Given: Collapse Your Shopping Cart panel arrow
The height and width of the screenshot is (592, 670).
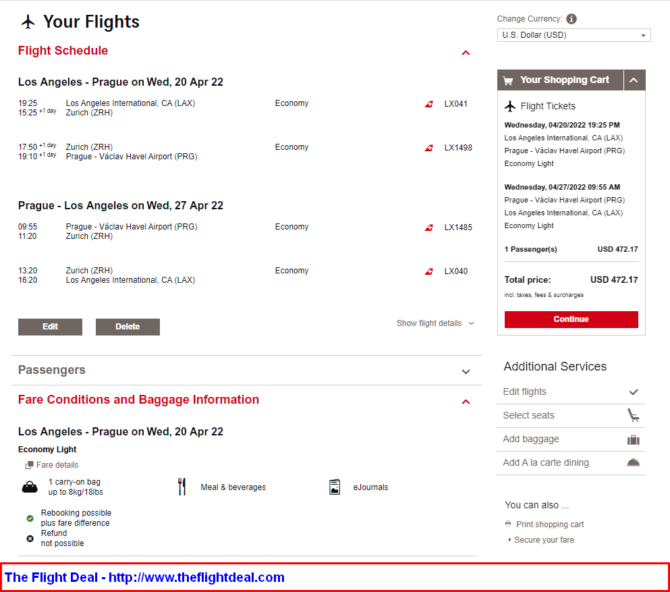Looking at the screenshot, I should click(634, 80).
